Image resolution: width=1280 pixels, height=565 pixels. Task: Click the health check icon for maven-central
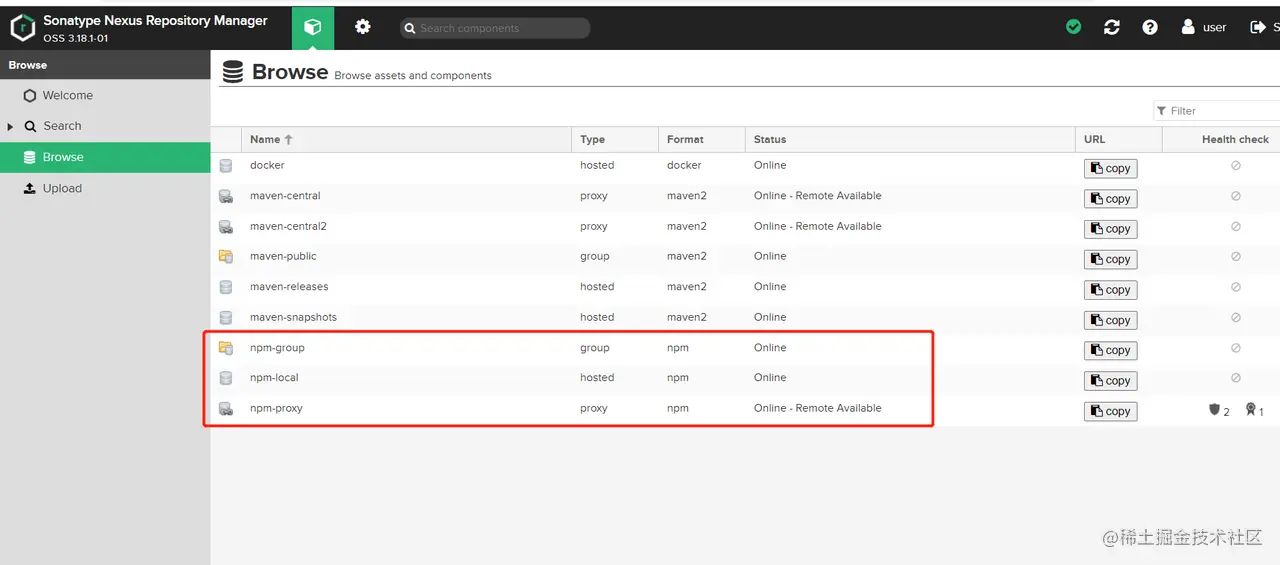(1236, 196)
